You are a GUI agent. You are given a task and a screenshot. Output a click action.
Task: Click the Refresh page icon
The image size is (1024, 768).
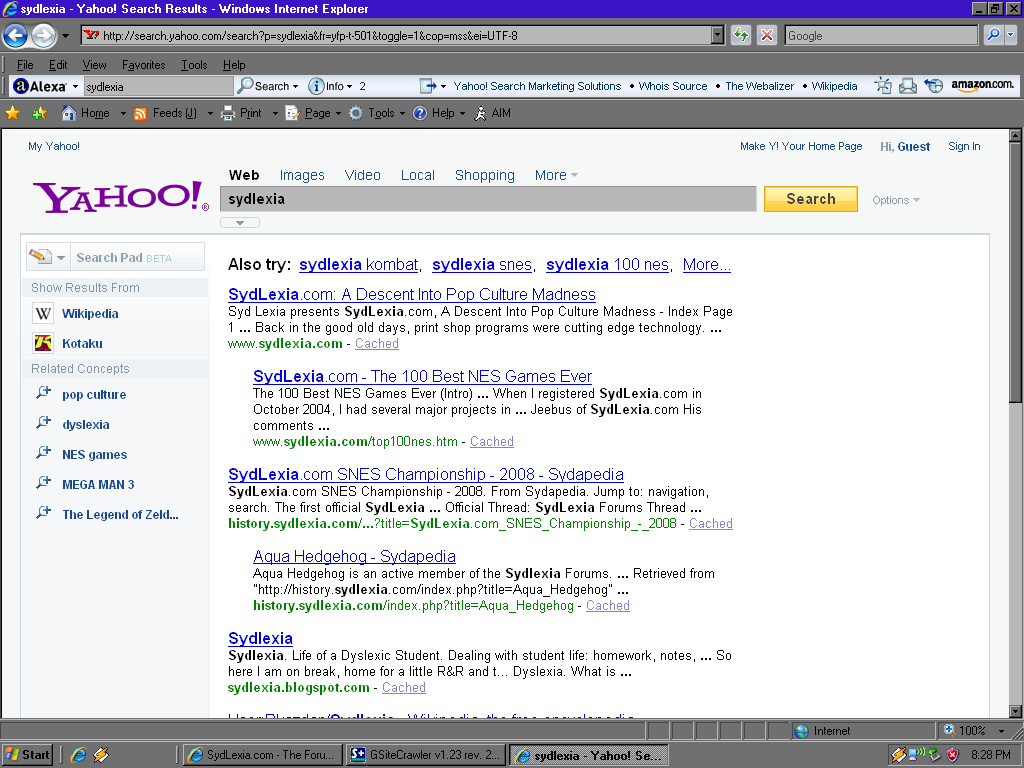coord(741,36)
